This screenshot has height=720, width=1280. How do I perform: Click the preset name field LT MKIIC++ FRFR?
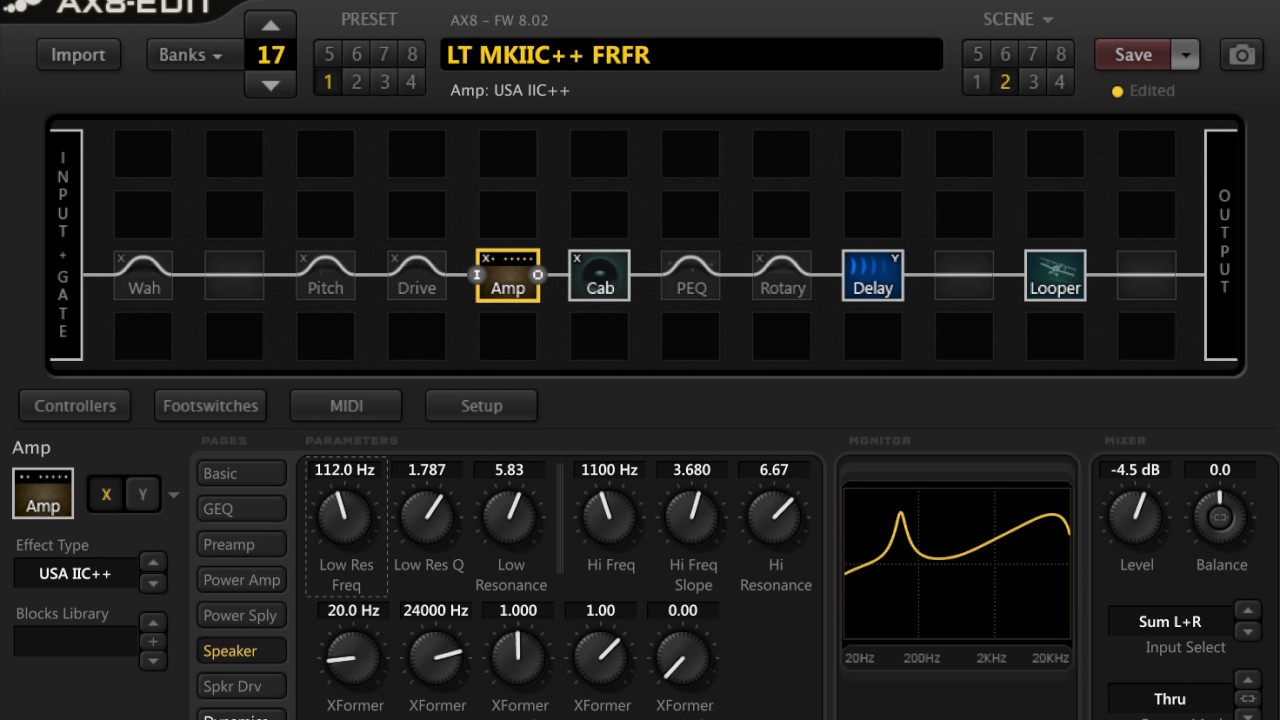(691, 55)
